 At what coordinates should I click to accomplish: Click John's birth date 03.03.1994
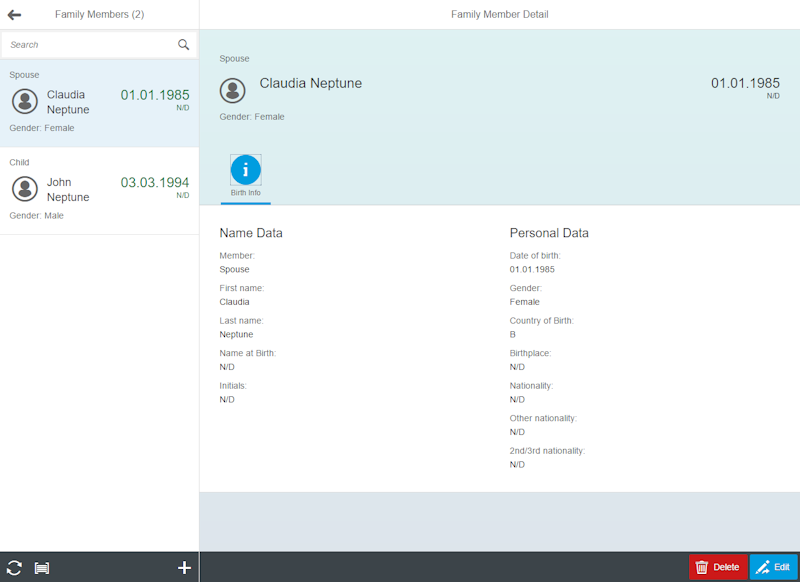click(x=155, y=182)
